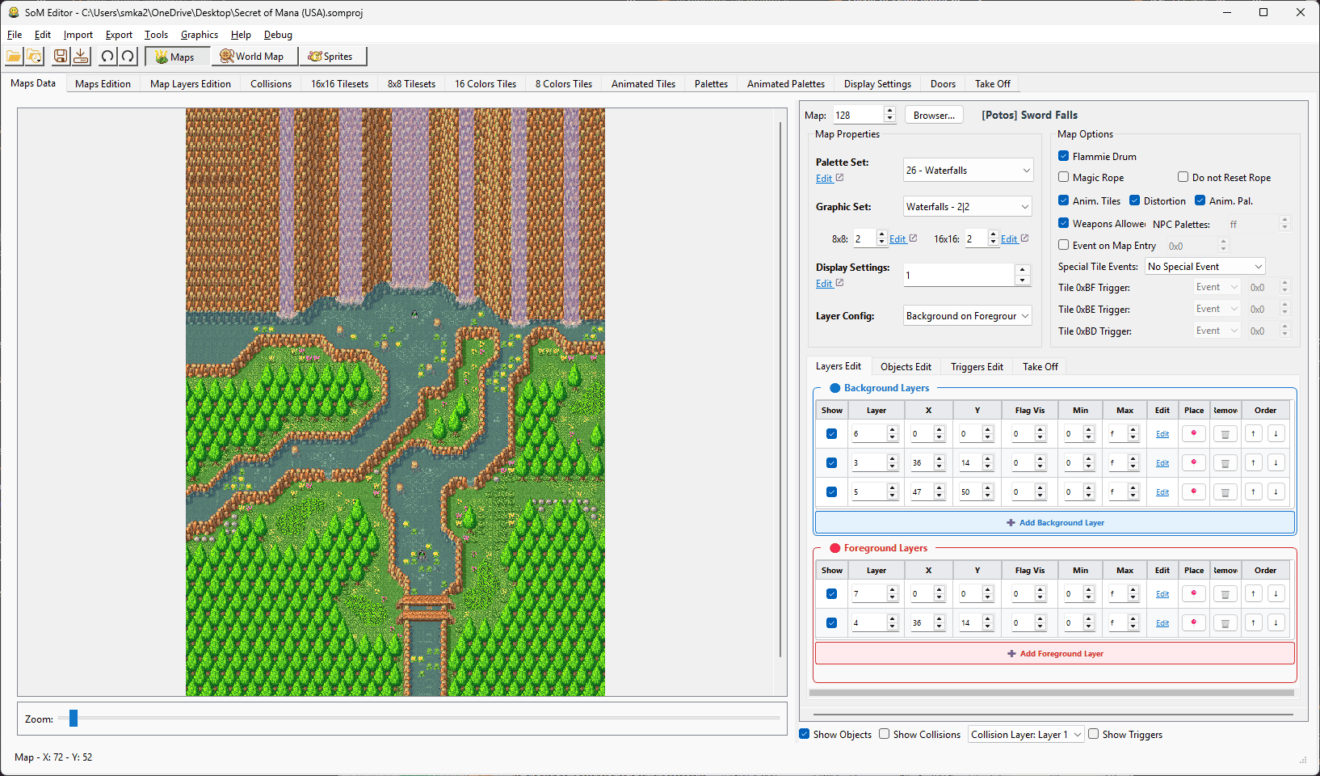
Task: Open the Tile 0xBF Trigger dropdown
Action: pos(1217,287)
